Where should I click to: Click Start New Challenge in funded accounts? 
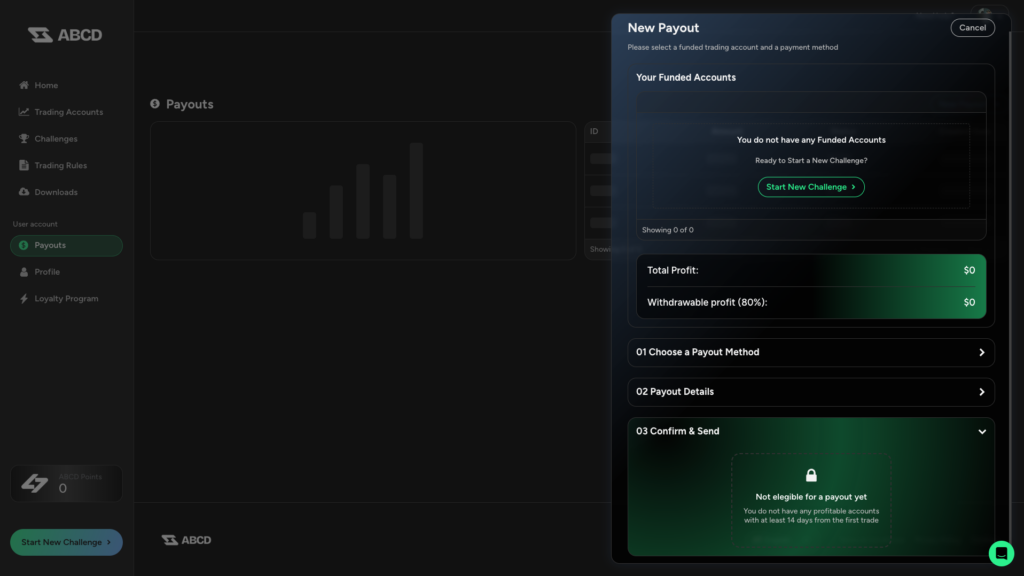point(810,187)
